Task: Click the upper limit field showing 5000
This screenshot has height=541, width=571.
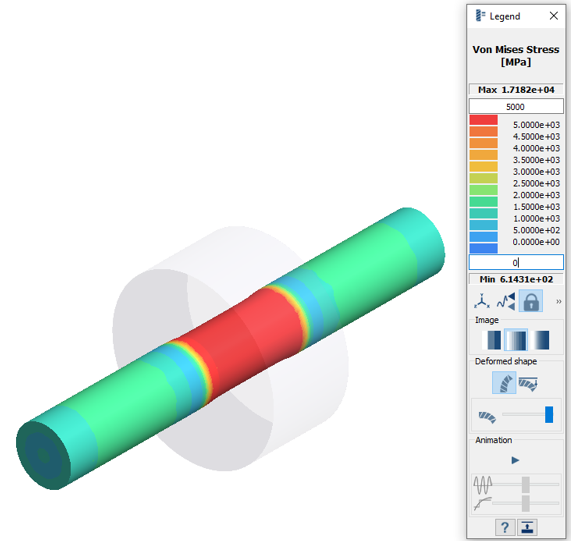Action: click(x=516, y=107)
